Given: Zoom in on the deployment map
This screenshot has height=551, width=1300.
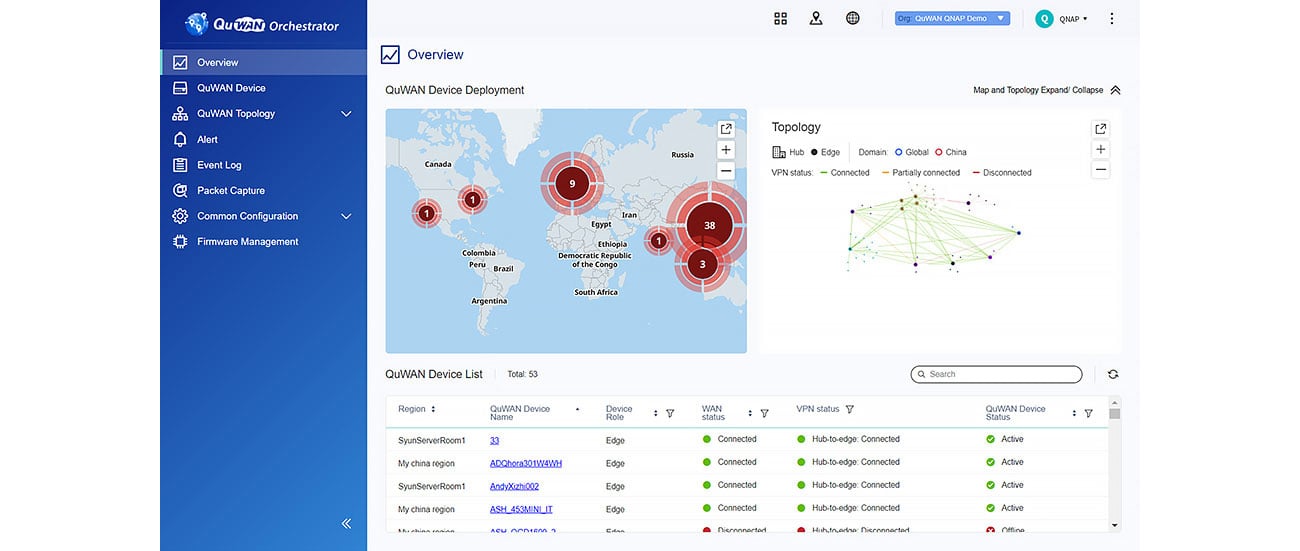Looking at the screenshot, I should (726, 150).
